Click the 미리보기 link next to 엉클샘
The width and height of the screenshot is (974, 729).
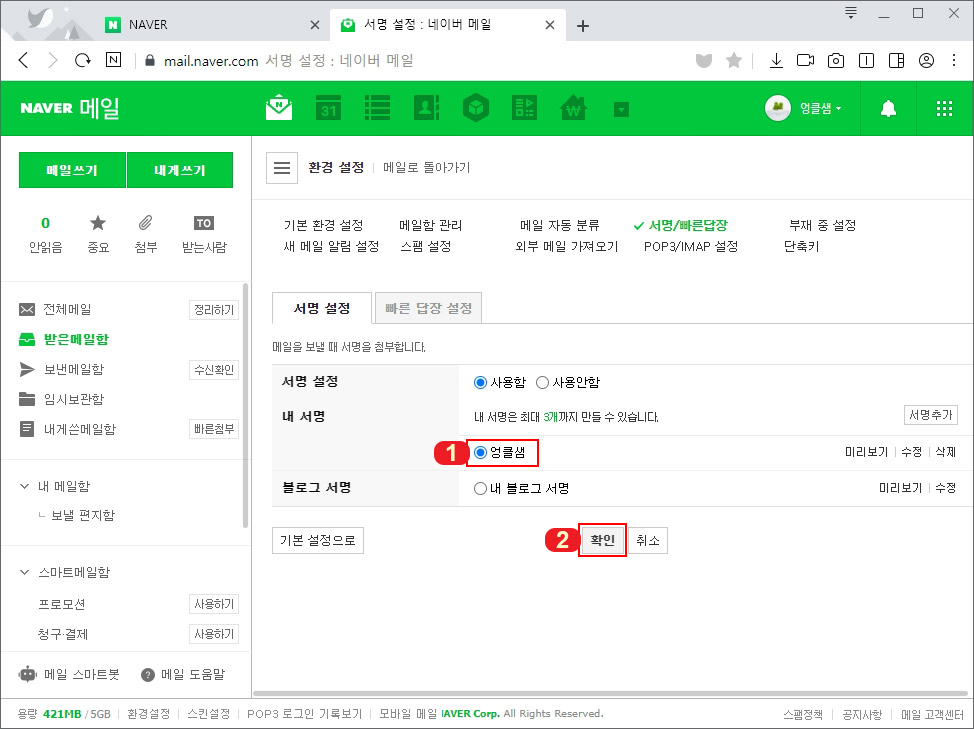click(866, 452)
